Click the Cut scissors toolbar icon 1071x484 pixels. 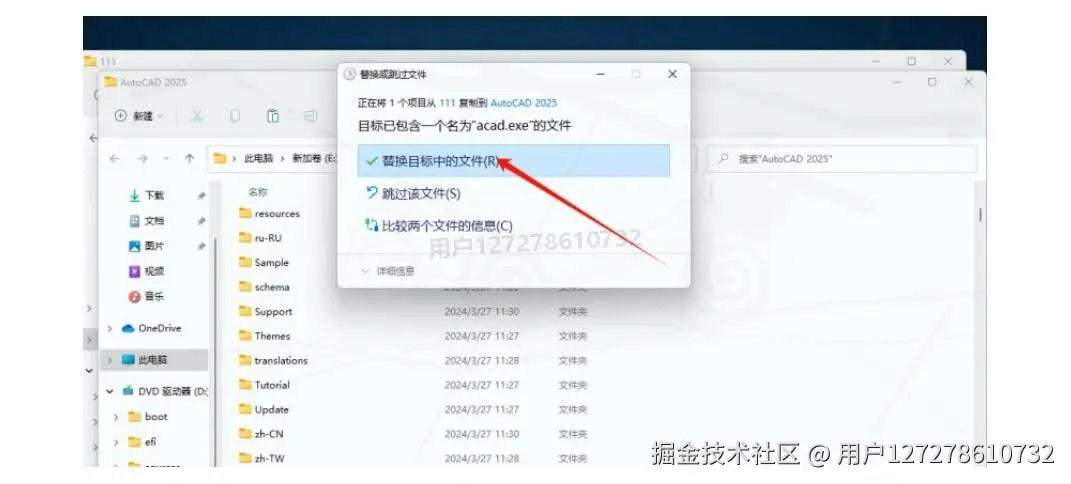(197, 116)
